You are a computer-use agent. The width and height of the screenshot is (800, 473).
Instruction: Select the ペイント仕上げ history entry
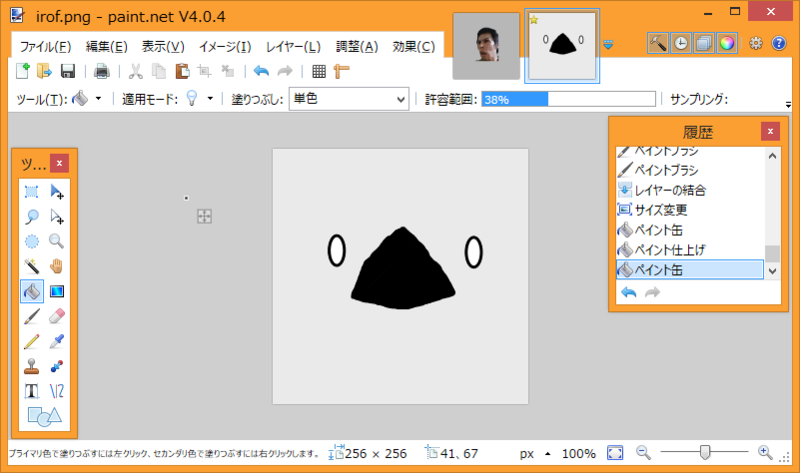tap(690, 250)
